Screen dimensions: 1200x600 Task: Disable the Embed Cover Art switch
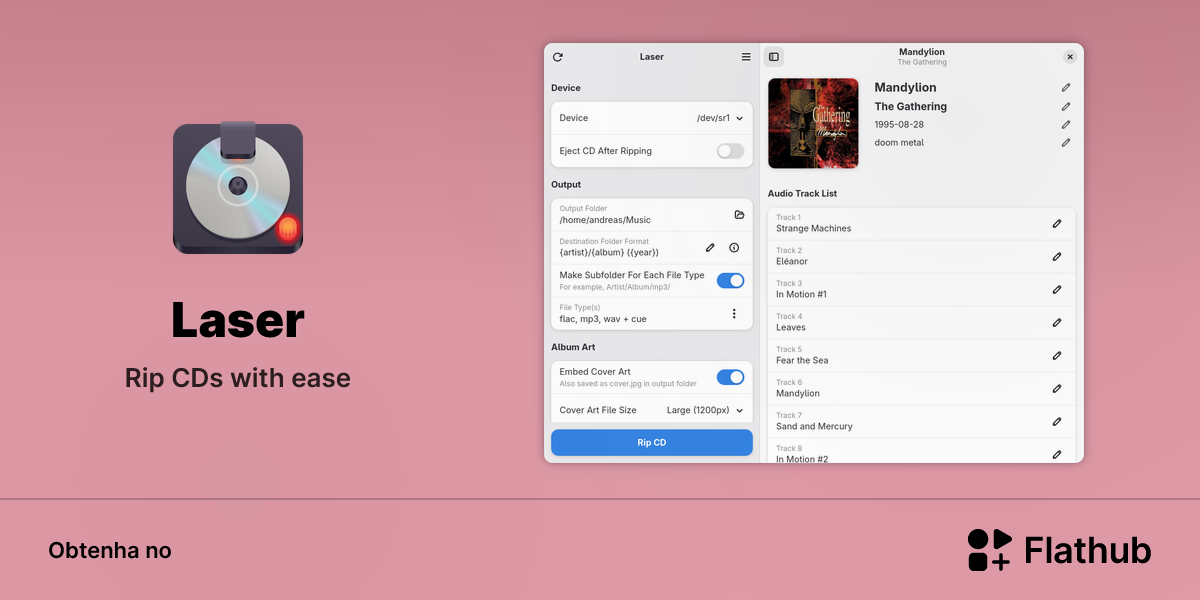(x=731, y=377)
